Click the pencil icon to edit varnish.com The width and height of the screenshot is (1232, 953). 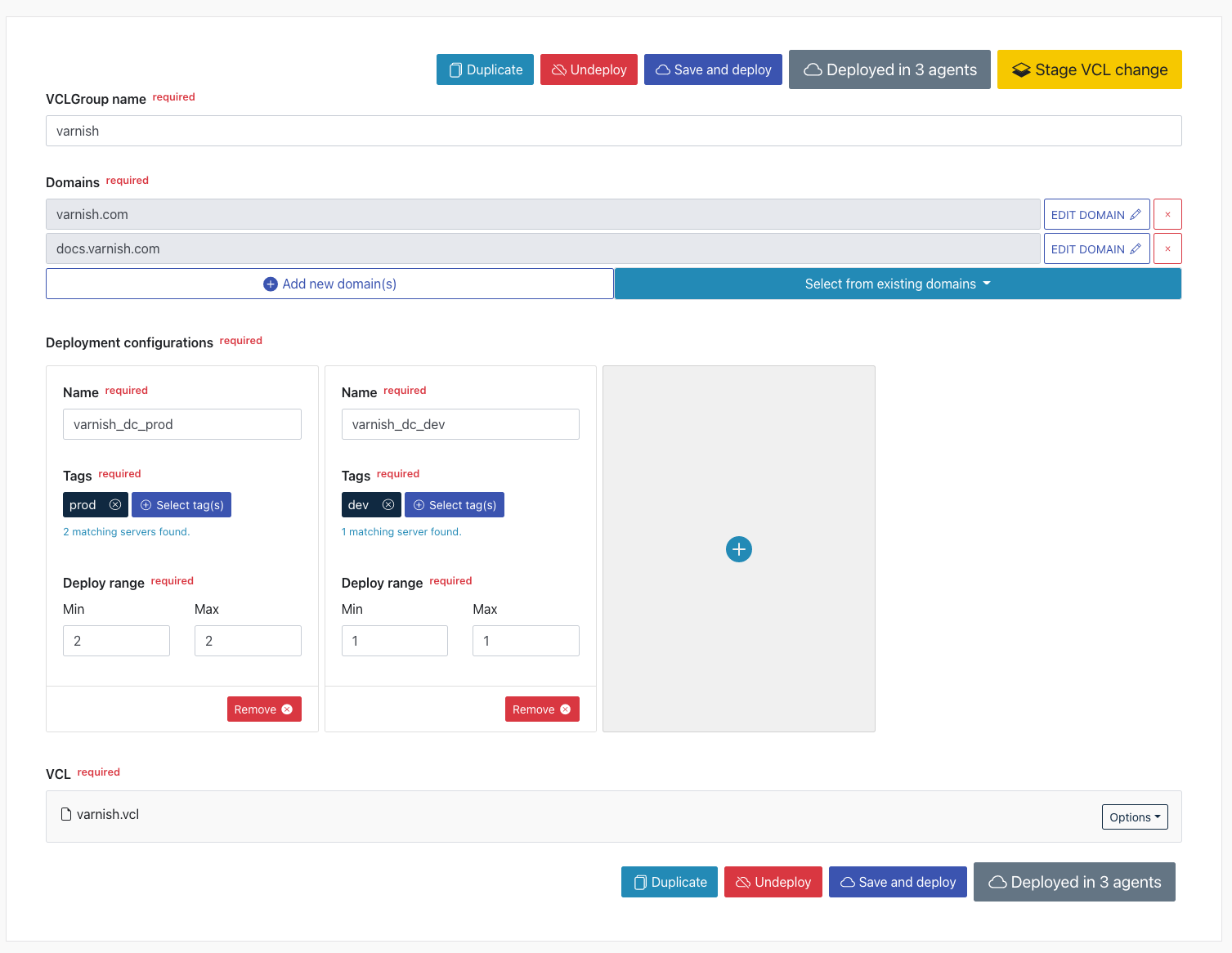coord(1137,214)
